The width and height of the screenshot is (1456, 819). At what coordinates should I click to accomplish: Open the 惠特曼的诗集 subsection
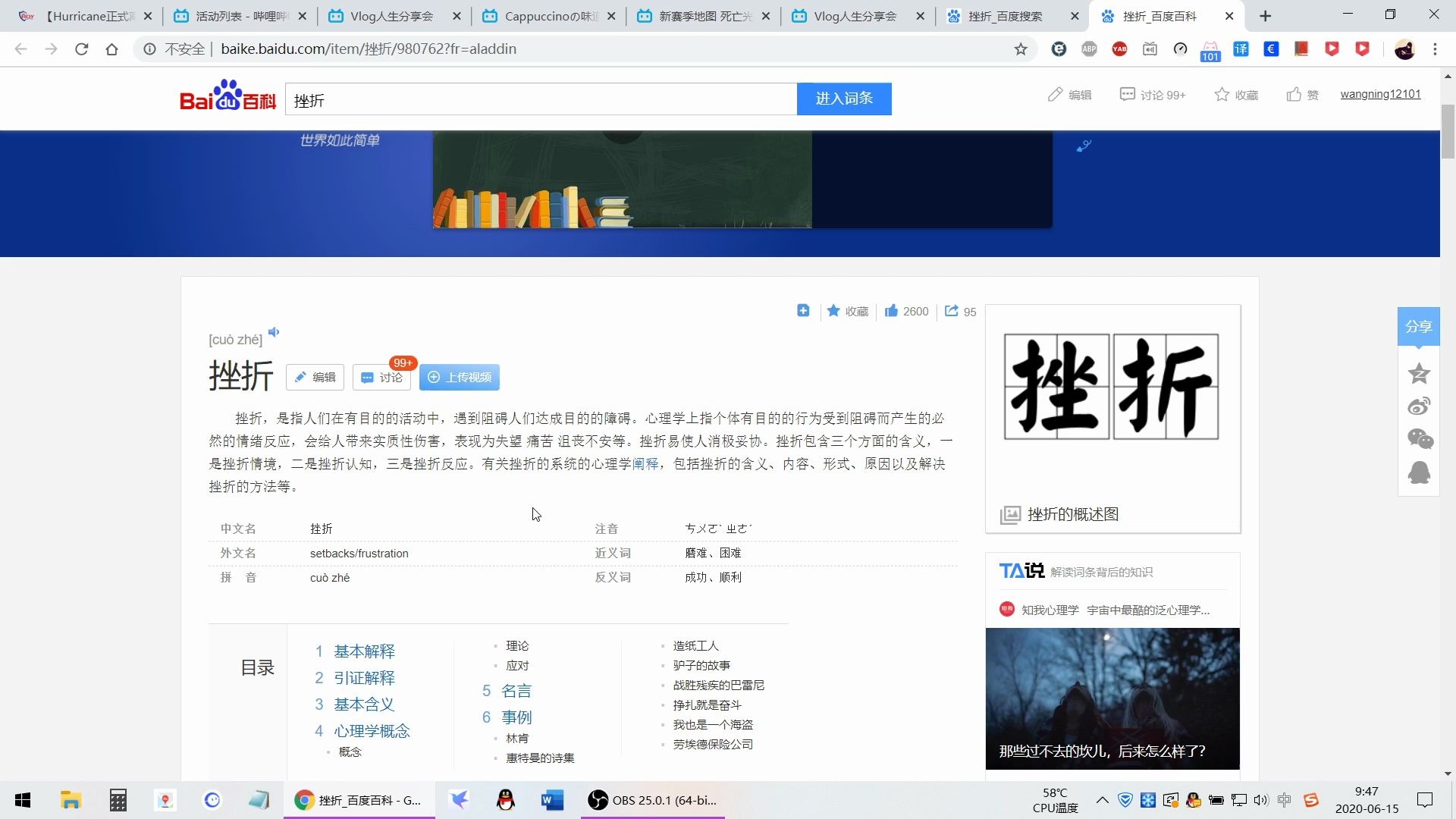point(540,758)
